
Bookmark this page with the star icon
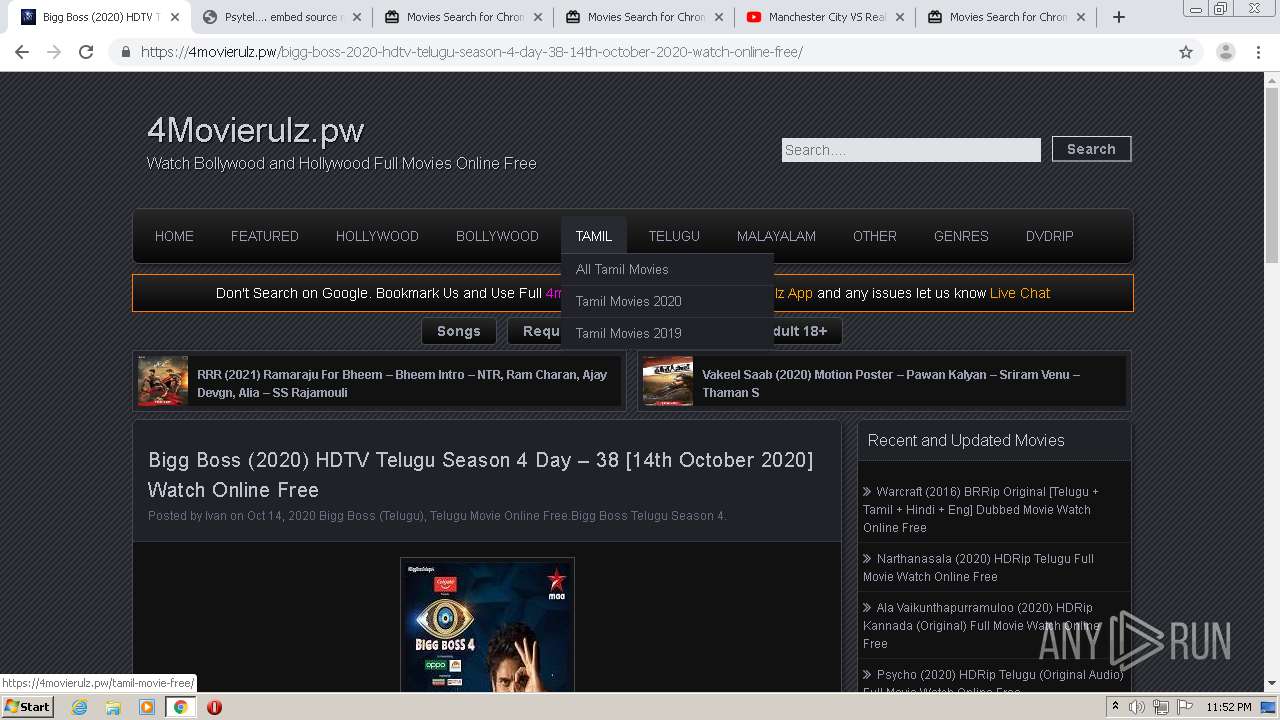click(x=1186, y=52)
